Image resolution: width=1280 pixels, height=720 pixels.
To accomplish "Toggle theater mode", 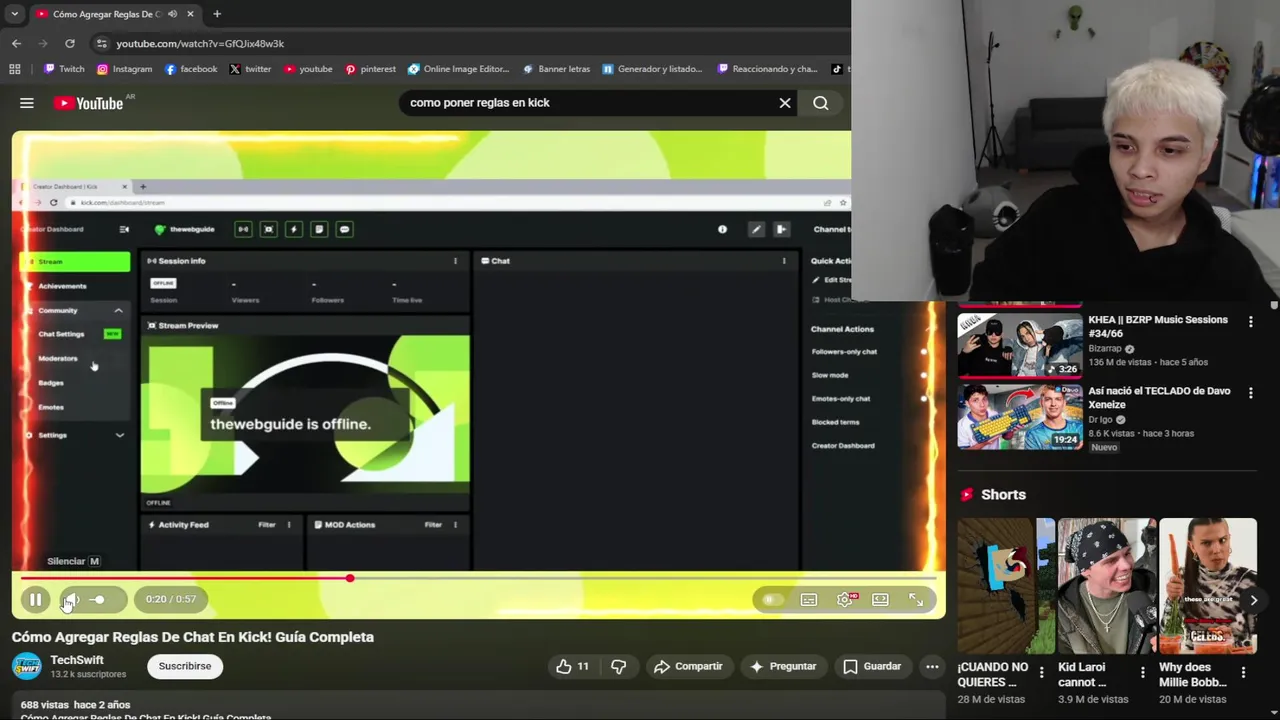I will [x=880, y=599].
